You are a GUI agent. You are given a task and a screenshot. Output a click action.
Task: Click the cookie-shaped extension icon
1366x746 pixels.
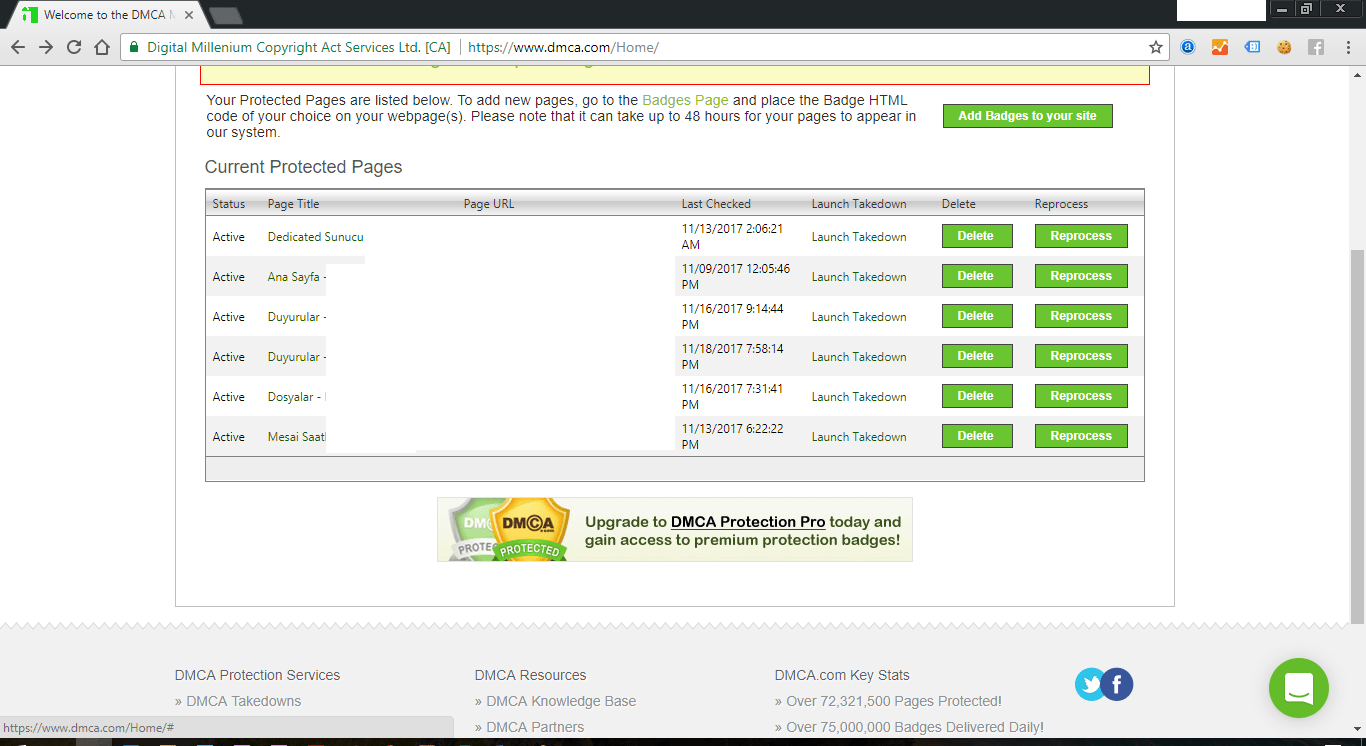1284,46
